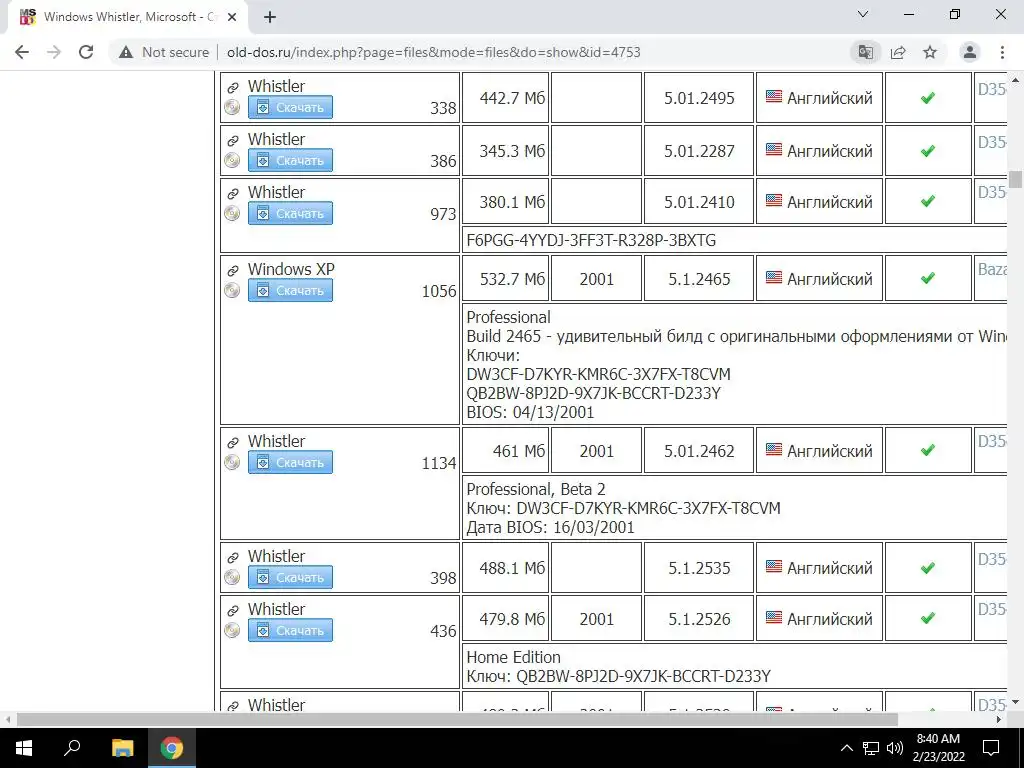The image size is (1024, 768).
Task: Click CD disc icon in Whistler 338 row
Action: (x=232, y=107)
